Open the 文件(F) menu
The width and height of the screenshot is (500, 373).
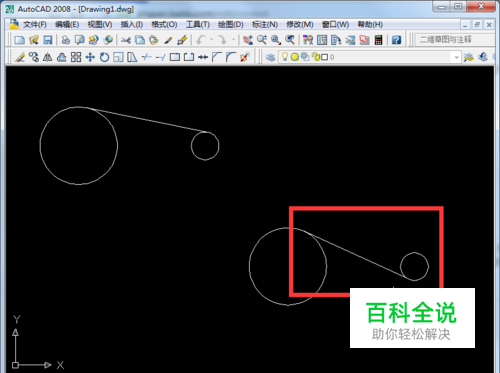click(35, 24)
